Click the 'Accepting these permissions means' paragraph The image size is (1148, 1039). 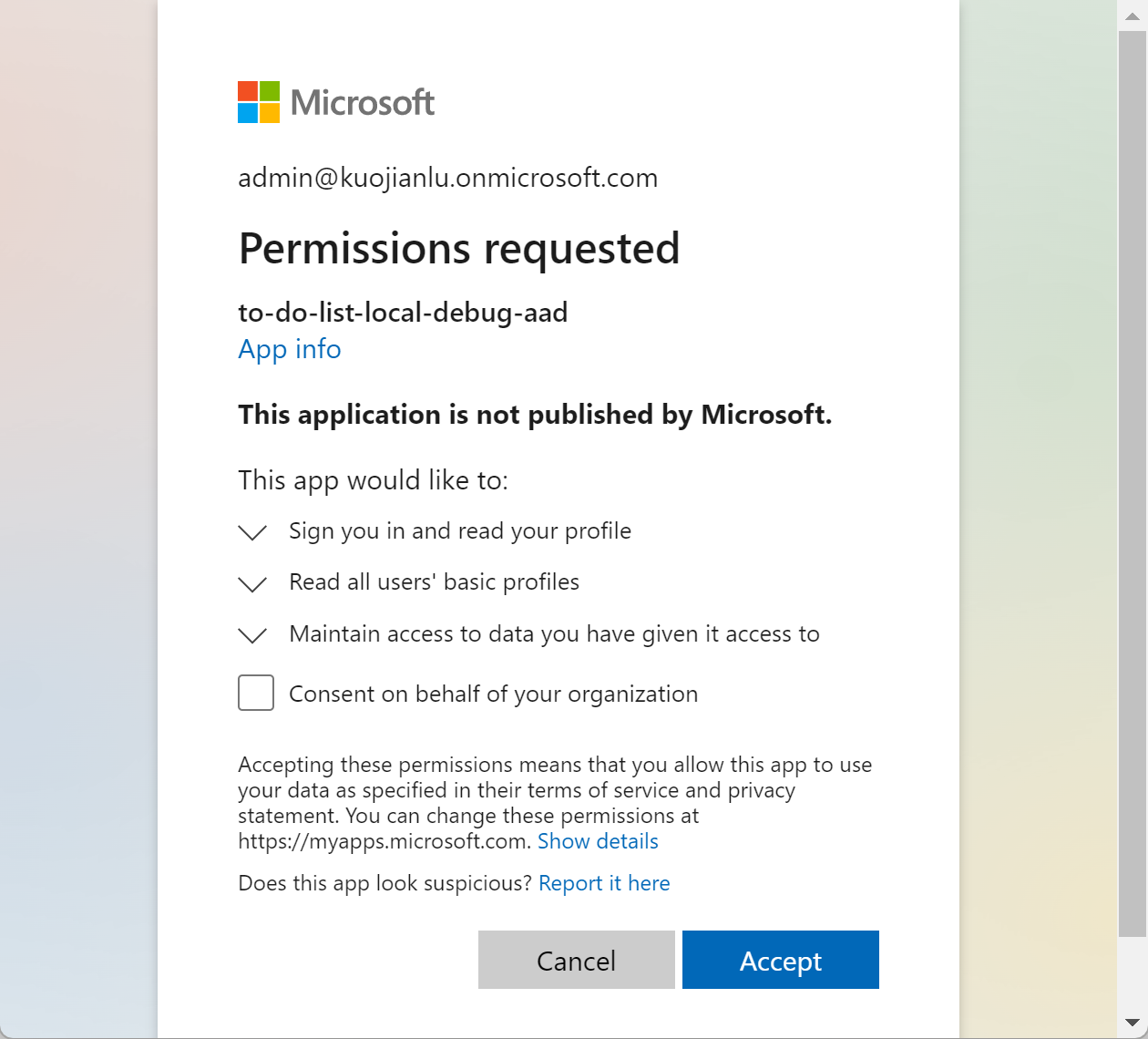click(555, 803)
